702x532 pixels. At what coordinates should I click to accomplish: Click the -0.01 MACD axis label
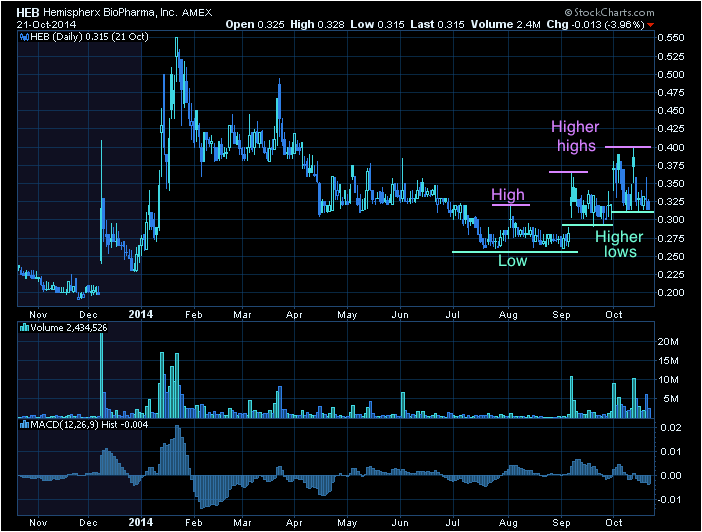click(x=669, y=500)
